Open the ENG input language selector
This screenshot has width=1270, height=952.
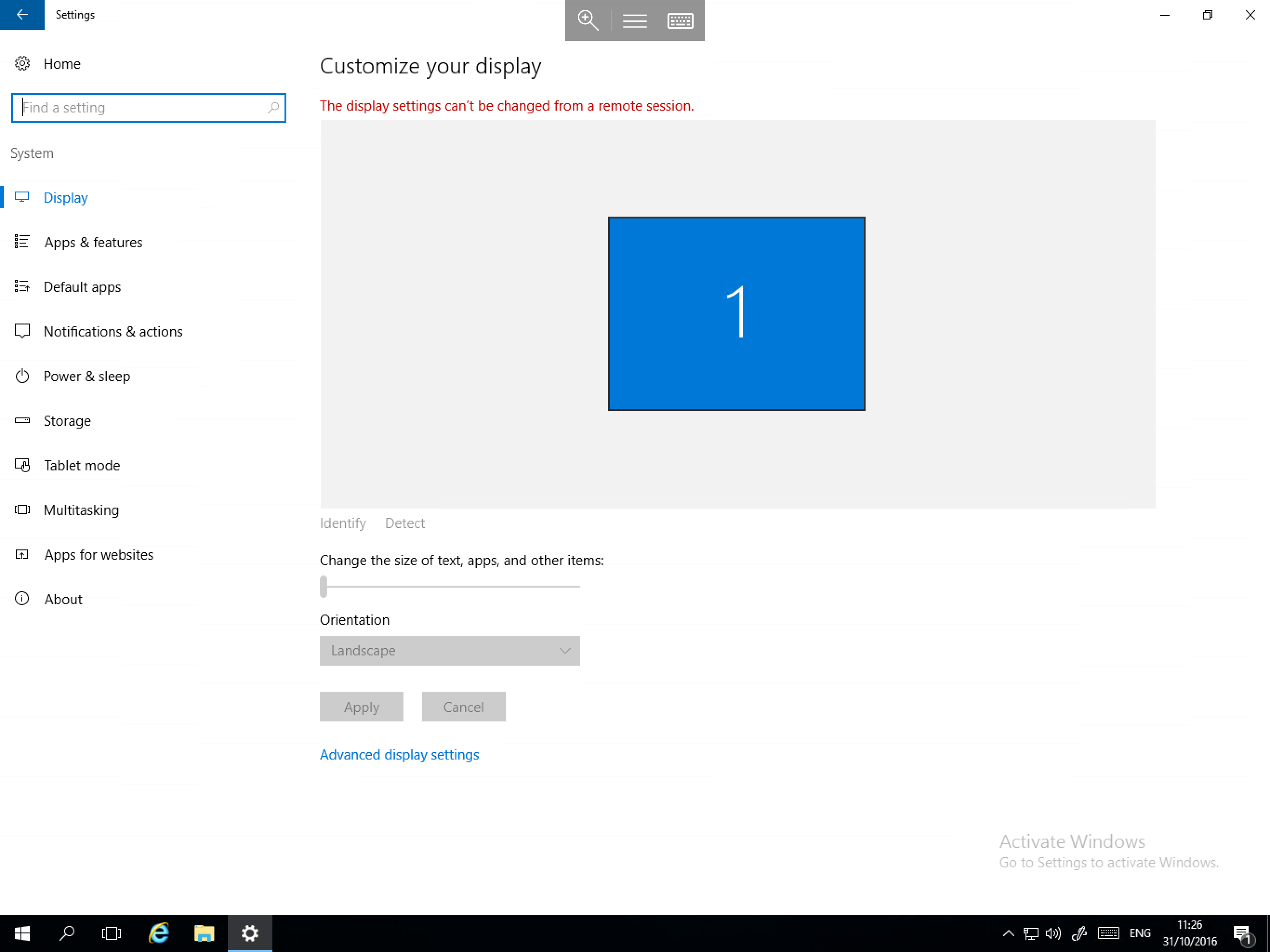click(1140, 933)
